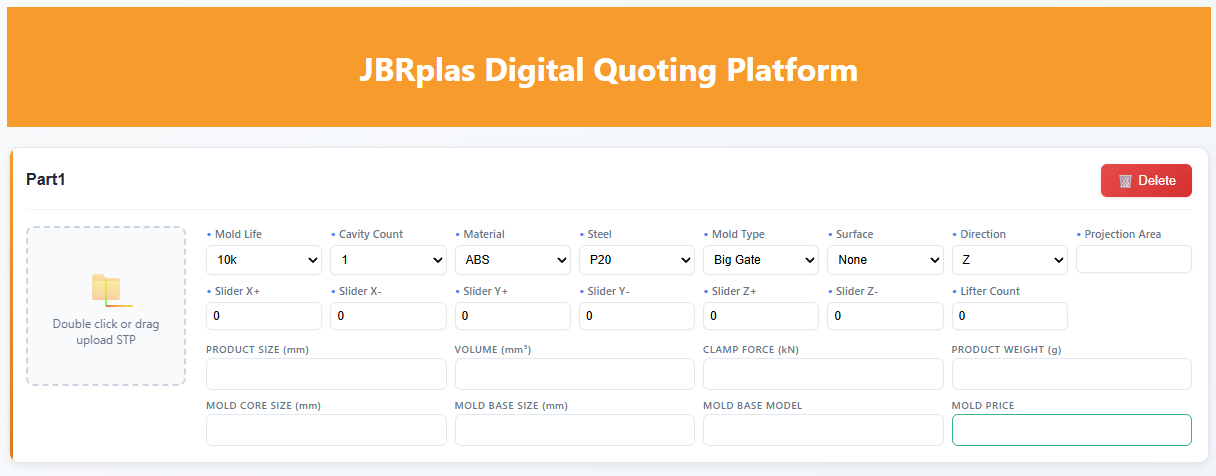Focus the Slider X+ input field

point(263,316)
